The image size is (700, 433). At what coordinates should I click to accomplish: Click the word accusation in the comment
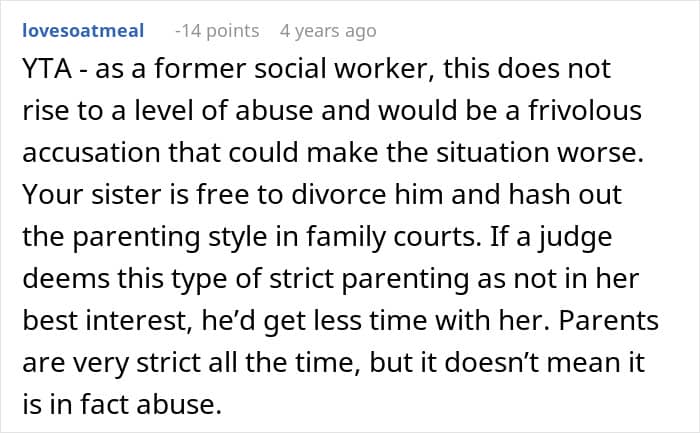pyautogui.click(x=92, y=153)
